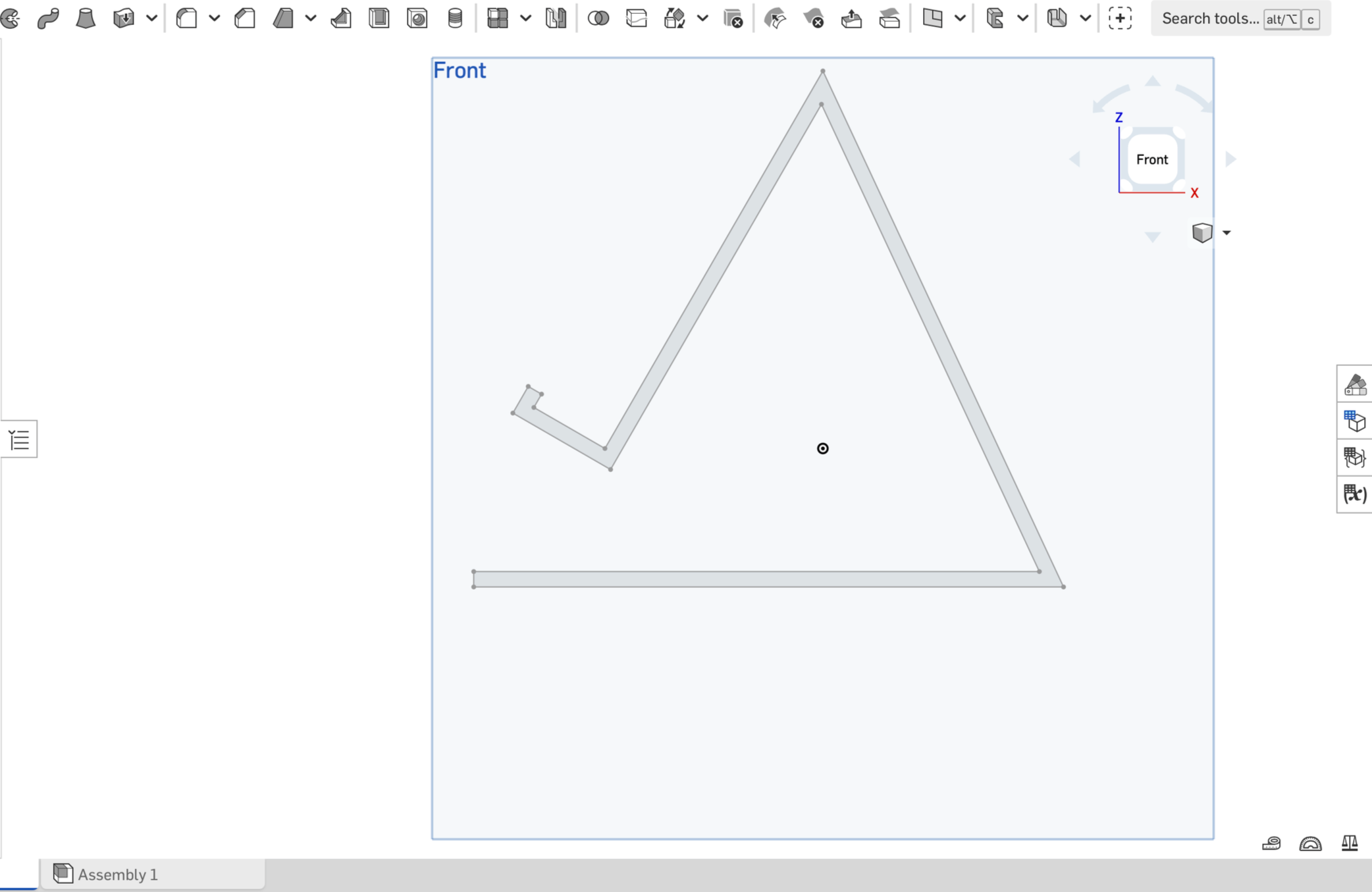Select the Loft tool
1372x892 pixels.
pyautogui.click(x=86, y=18)
